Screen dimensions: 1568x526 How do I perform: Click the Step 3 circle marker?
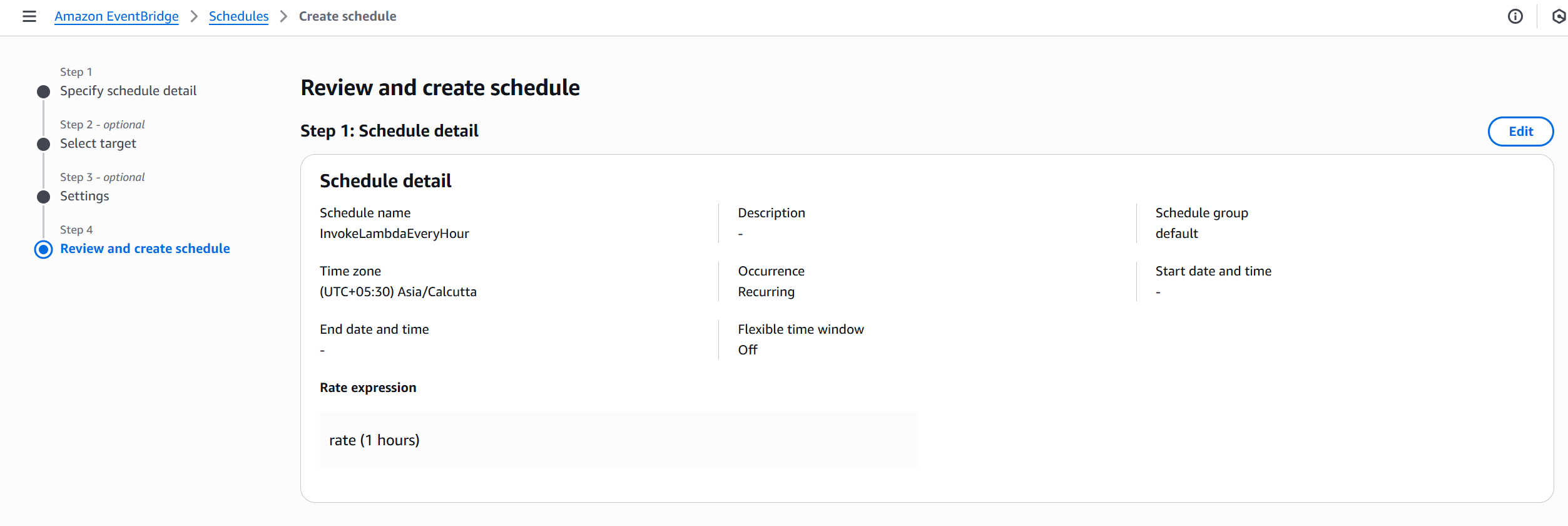point(43,197)
